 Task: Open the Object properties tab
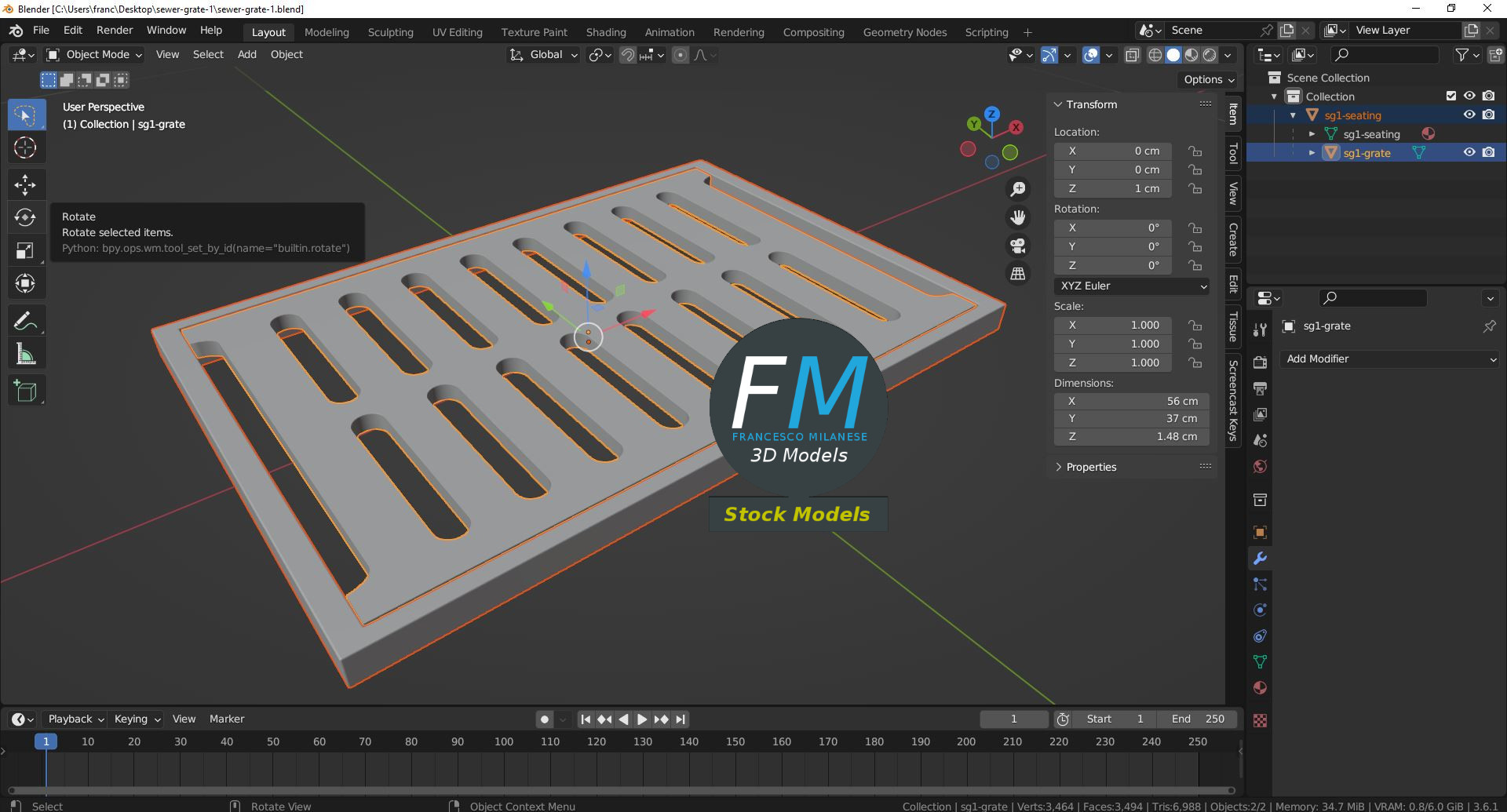(x=1260, y=533)
